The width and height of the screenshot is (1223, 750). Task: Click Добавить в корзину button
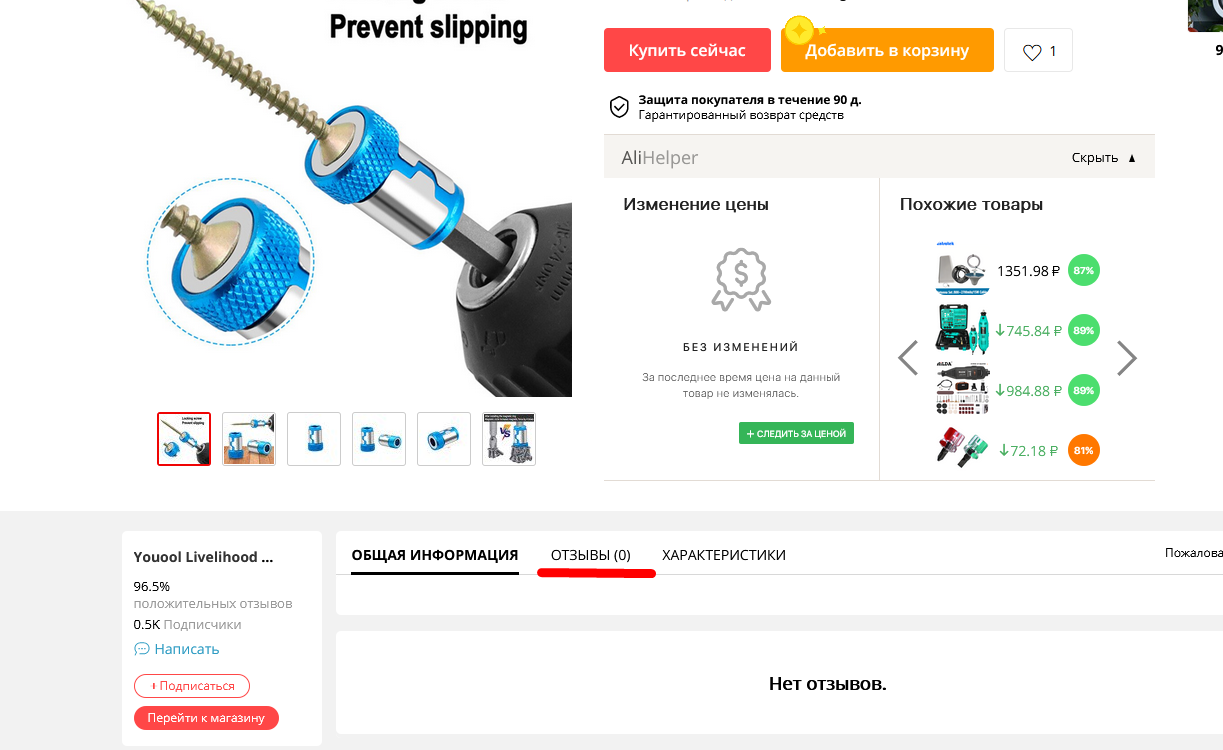tap(887, 50)
